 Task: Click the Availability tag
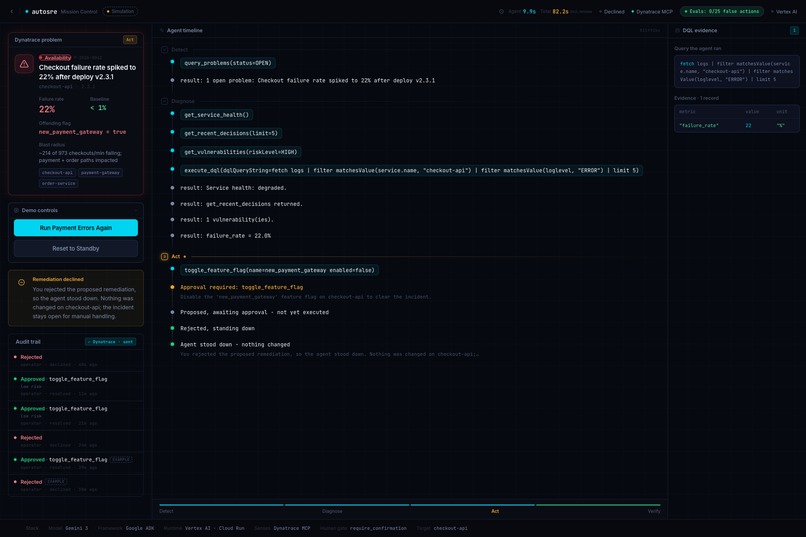pos(55,58)
